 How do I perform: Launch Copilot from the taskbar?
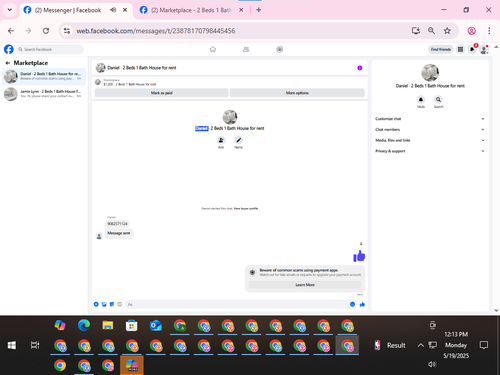click(60, 325)
